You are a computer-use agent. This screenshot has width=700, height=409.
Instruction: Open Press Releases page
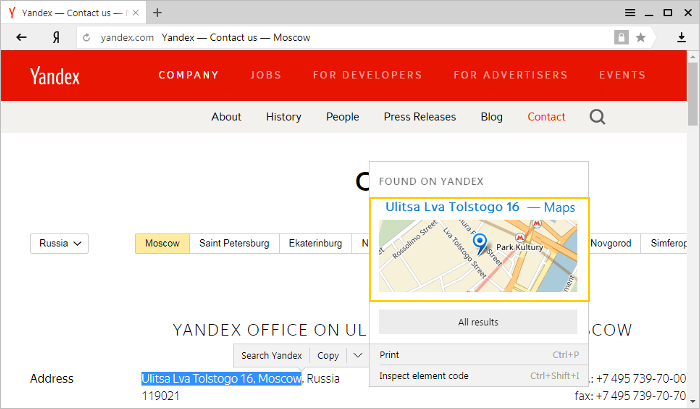[420, 117]
